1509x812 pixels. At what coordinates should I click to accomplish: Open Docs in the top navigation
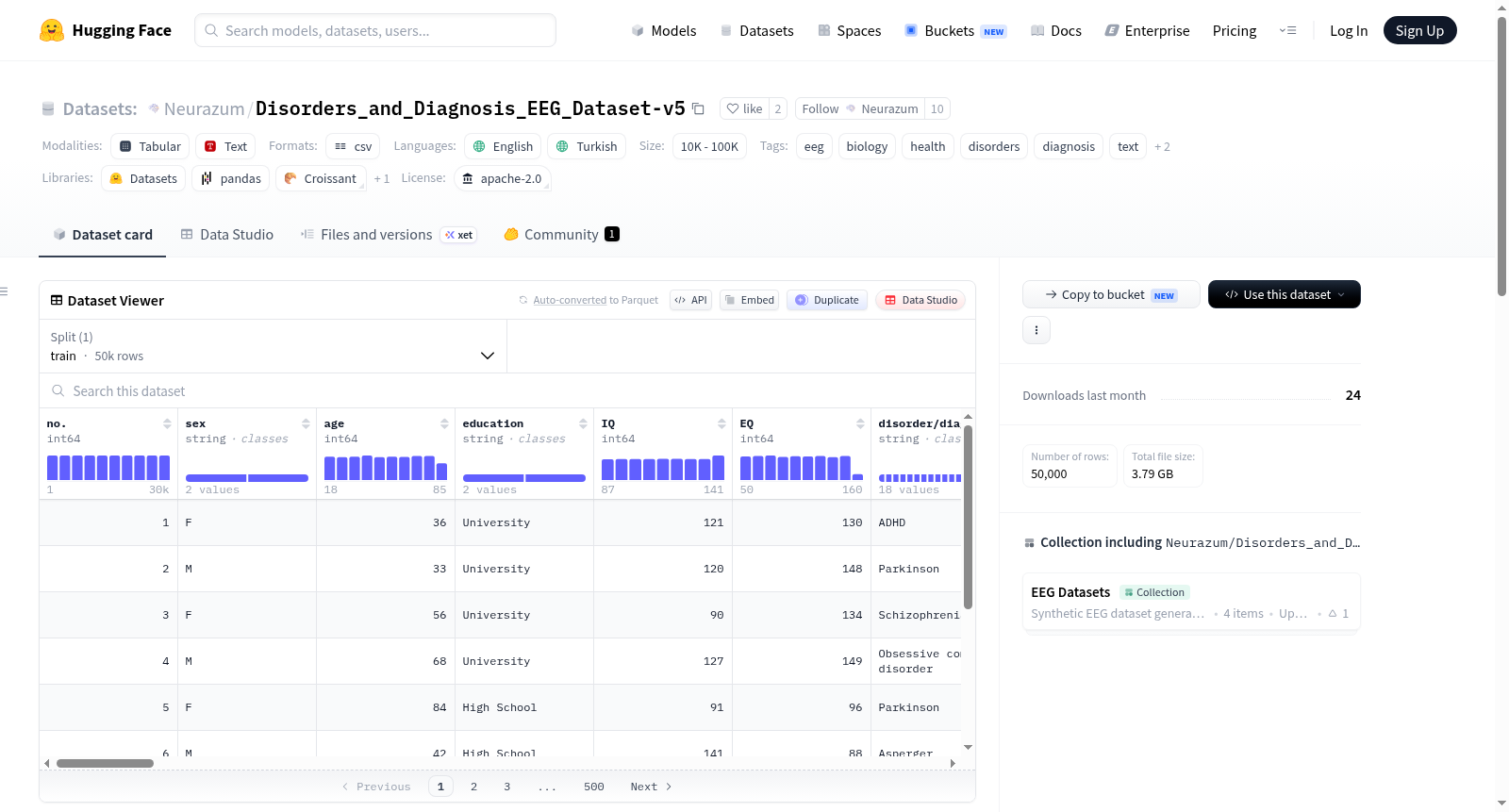tap(1056, 30)
